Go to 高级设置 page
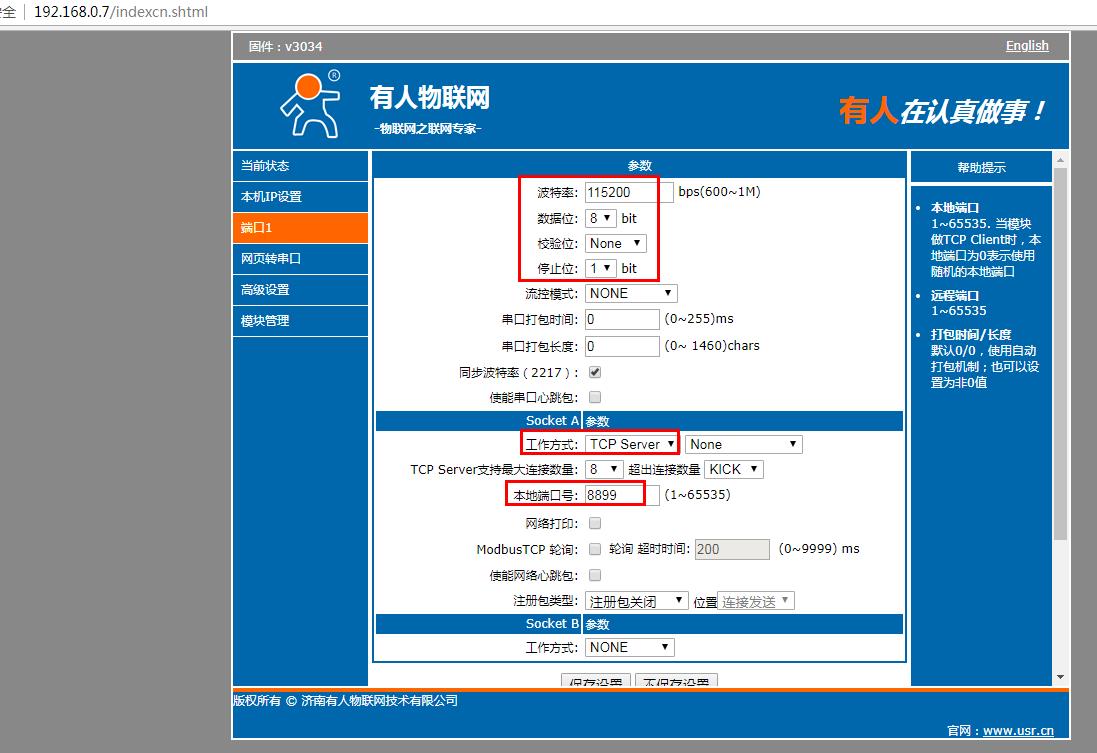This screenshot has height=753, width=1097. coord(300,290)
